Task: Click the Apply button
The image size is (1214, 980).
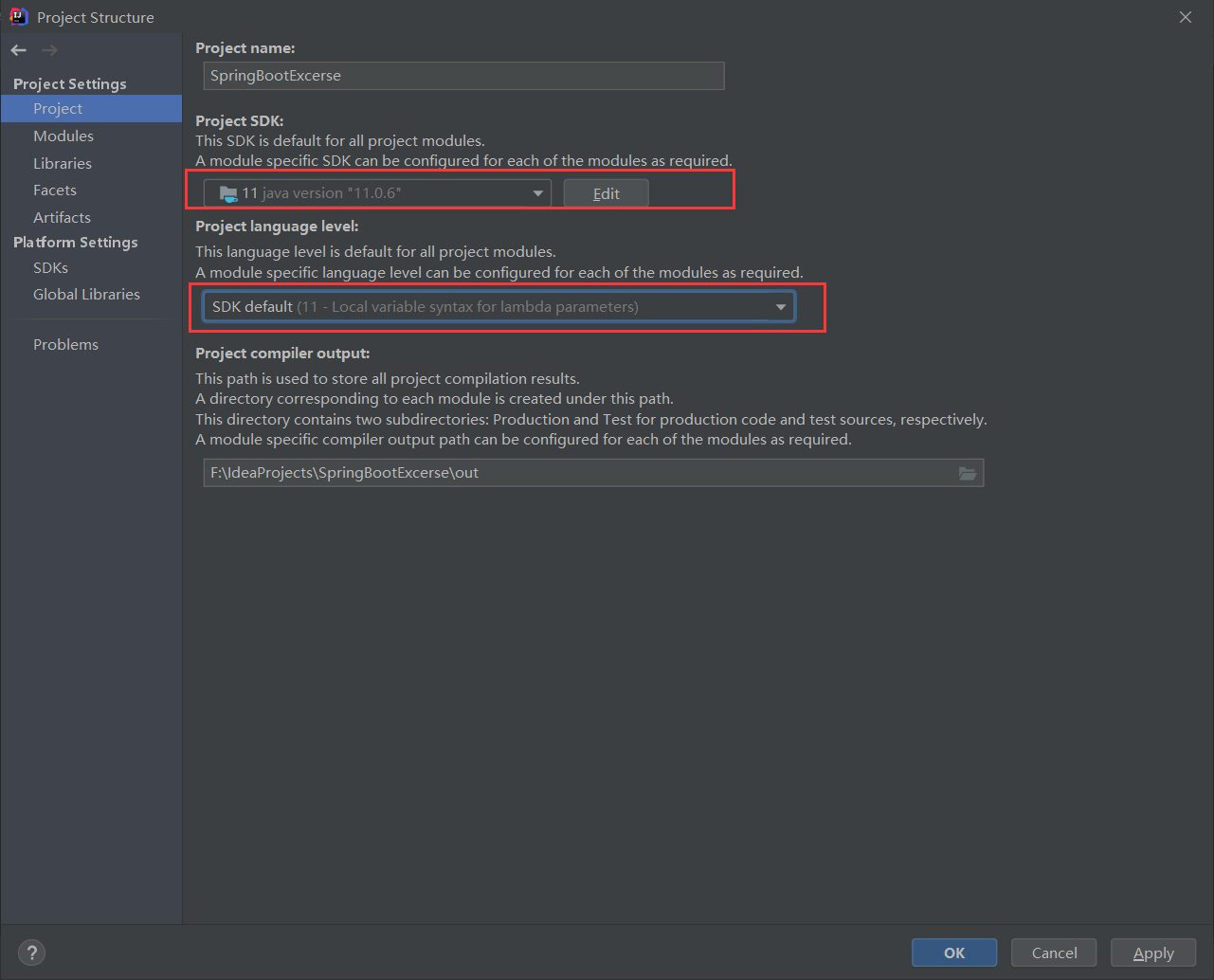Action: (1153, 953)
